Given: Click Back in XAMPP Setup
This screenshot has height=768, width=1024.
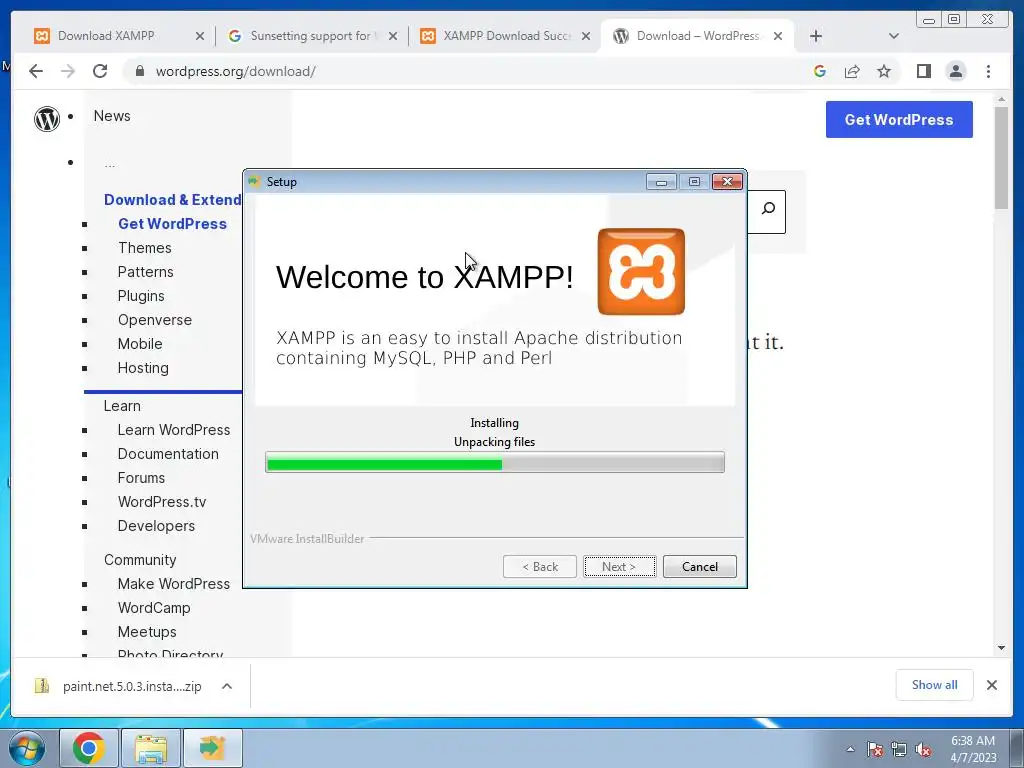Looking at the screenshot, I should coord(539,566).
